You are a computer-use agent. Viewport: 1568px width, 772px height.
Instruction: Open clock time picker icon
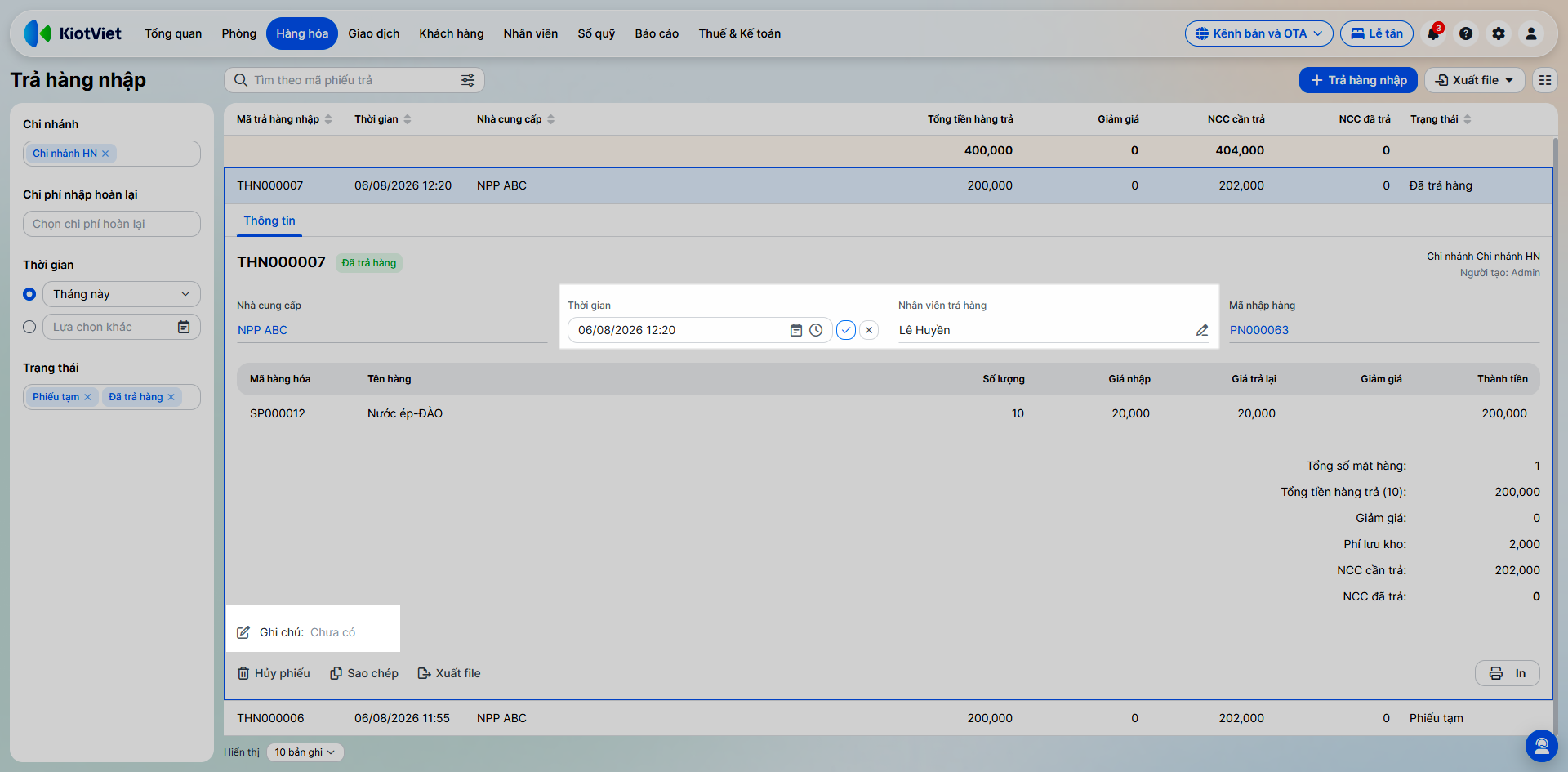(816, 330)
